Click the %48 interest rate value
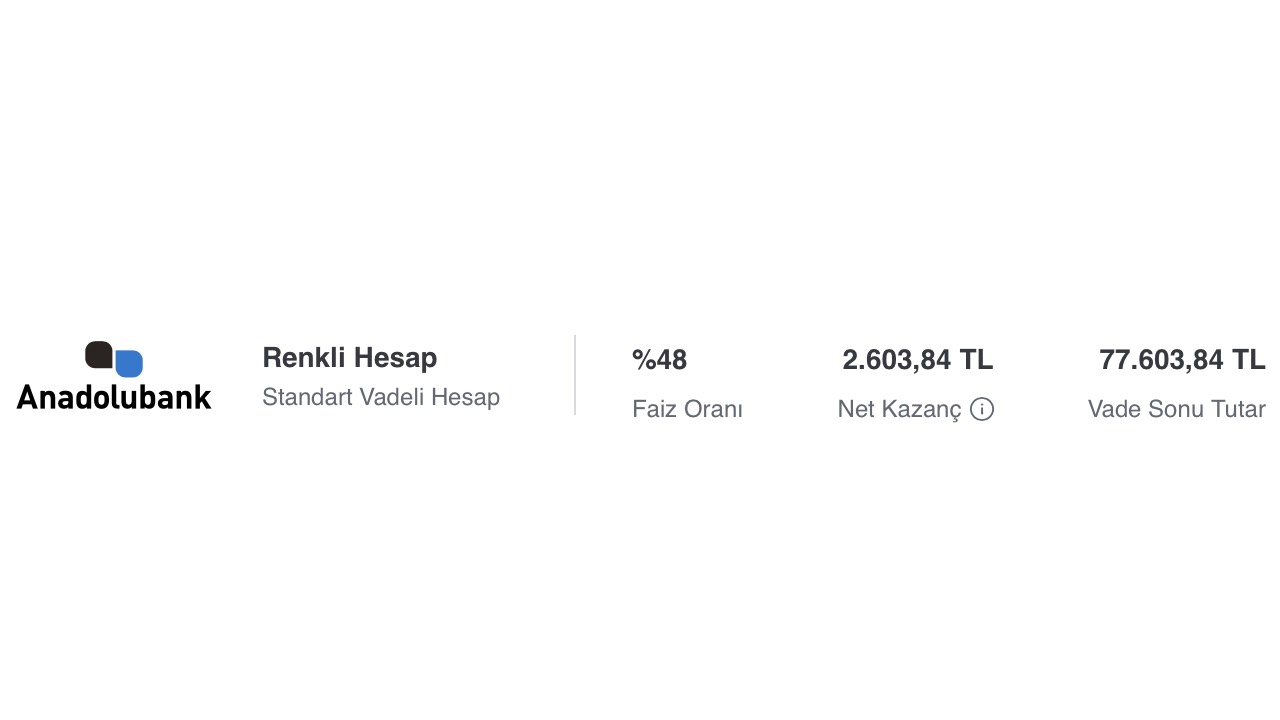This screenshot has height=720, width=1280. (x=659, y=360)
